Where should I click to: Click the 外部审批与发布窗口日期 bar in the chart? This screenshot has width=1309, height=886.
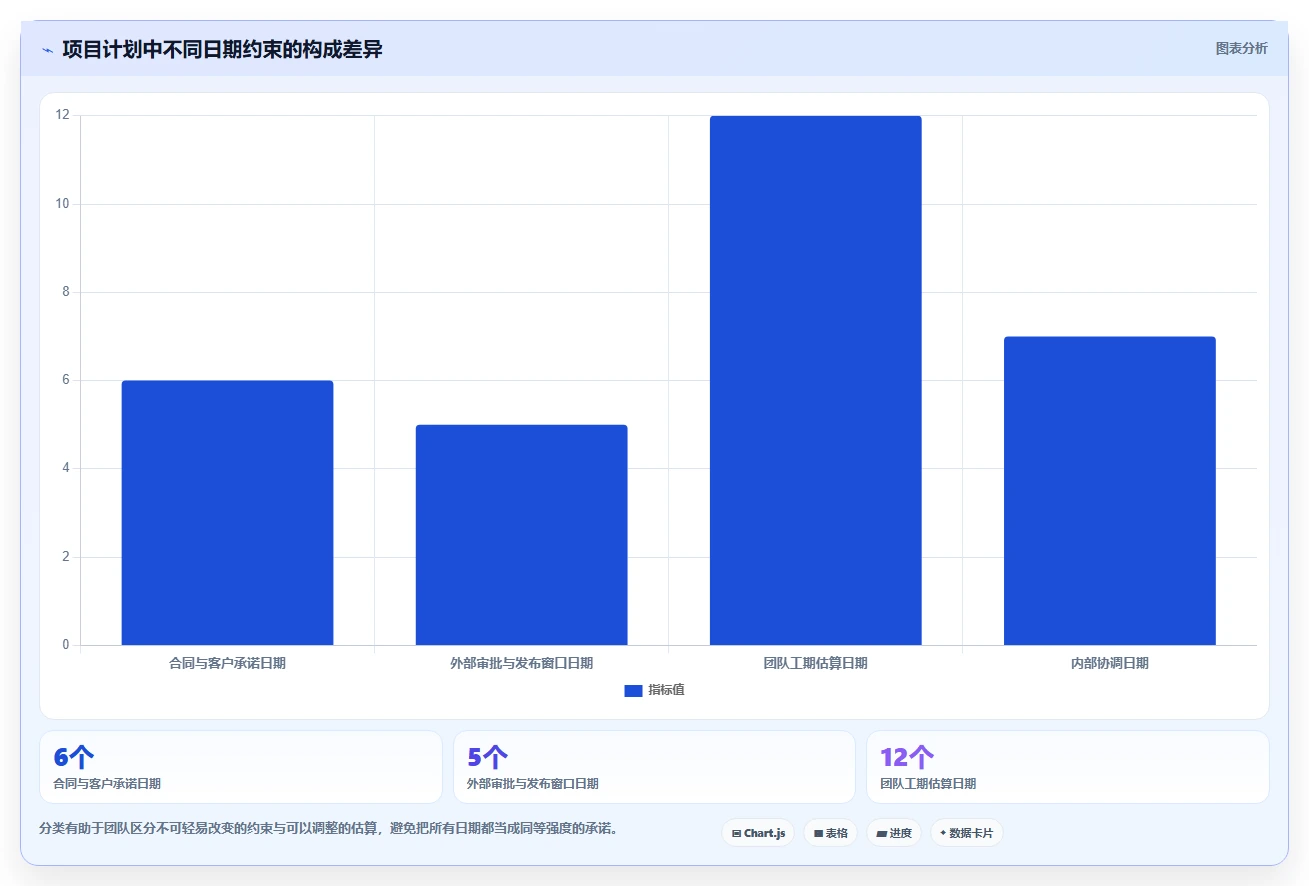click(521, 535)
